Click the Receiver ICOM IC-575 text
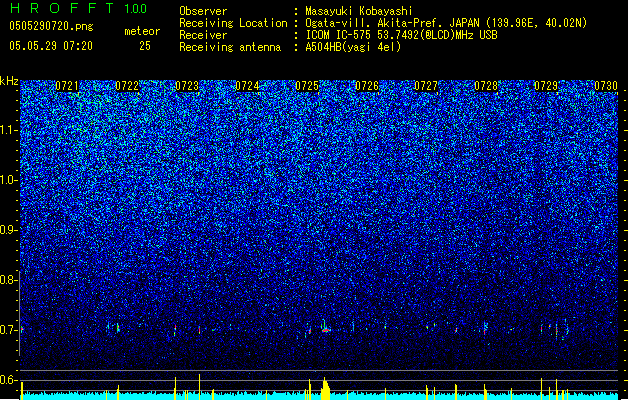This screenshot has height=400, width=629. tap(401, 35)
